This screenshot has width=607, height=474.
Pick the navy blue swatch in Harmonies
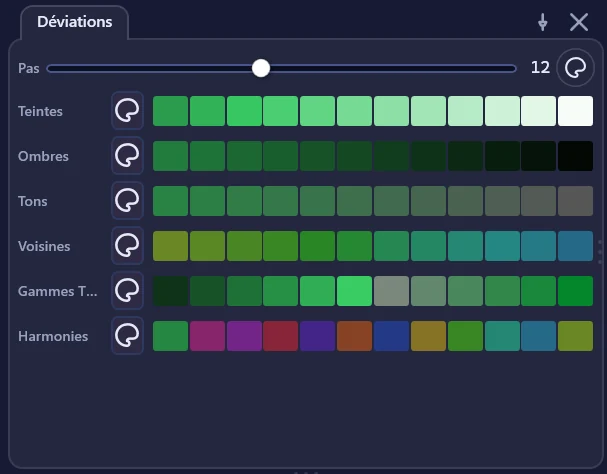click(391, 336)
